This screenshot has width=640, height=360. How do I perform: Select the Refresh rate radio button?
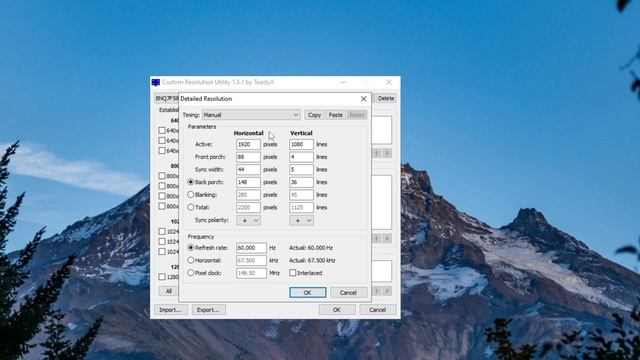pos(191,248)
